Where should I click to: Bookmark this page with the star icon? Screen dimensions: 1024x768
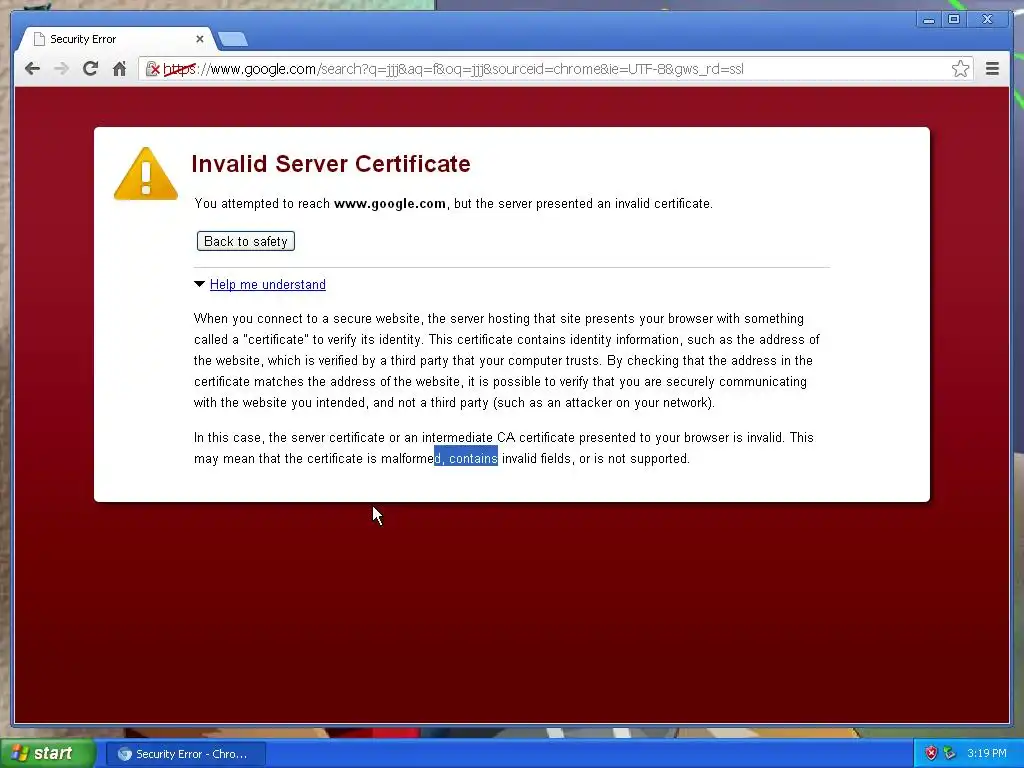click(960, 69)
